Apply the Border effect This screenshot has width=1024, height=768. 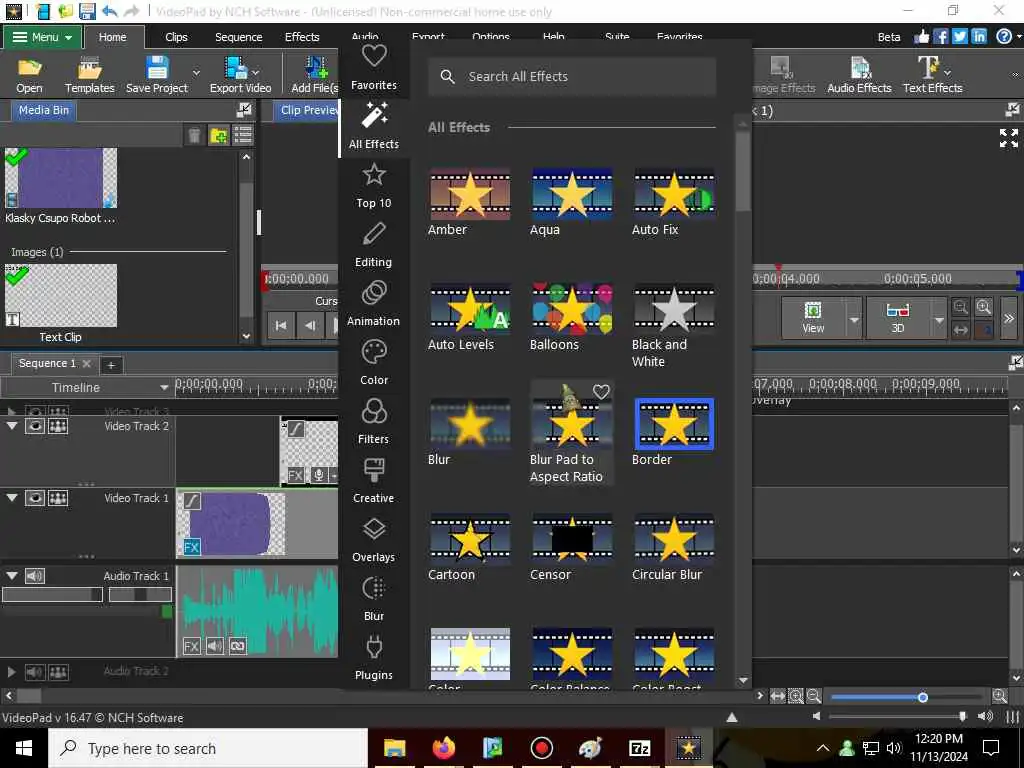(674, 424)
